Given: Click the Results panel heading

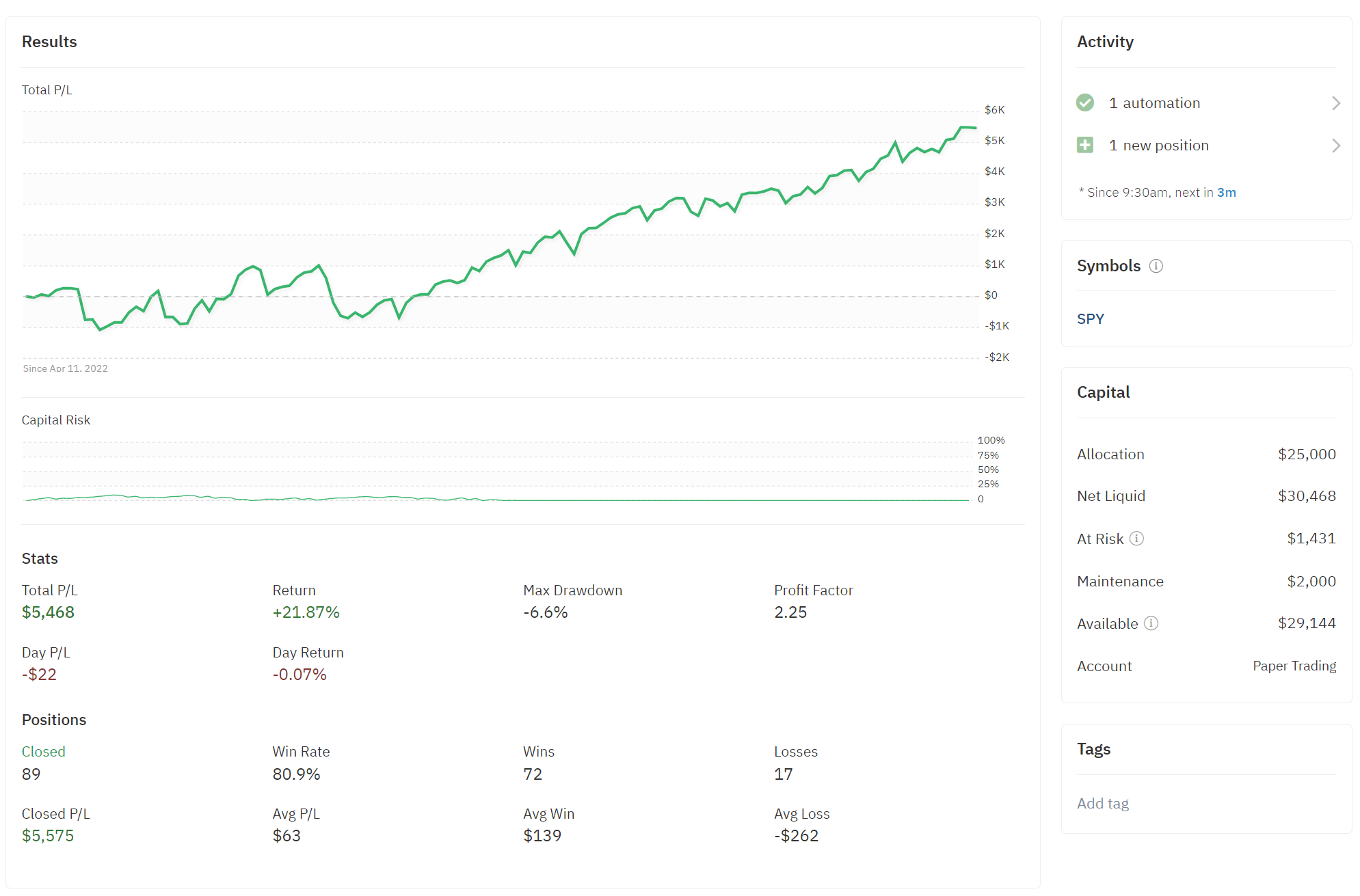Looking at the screenshot, I should click(x=49, y=42).
